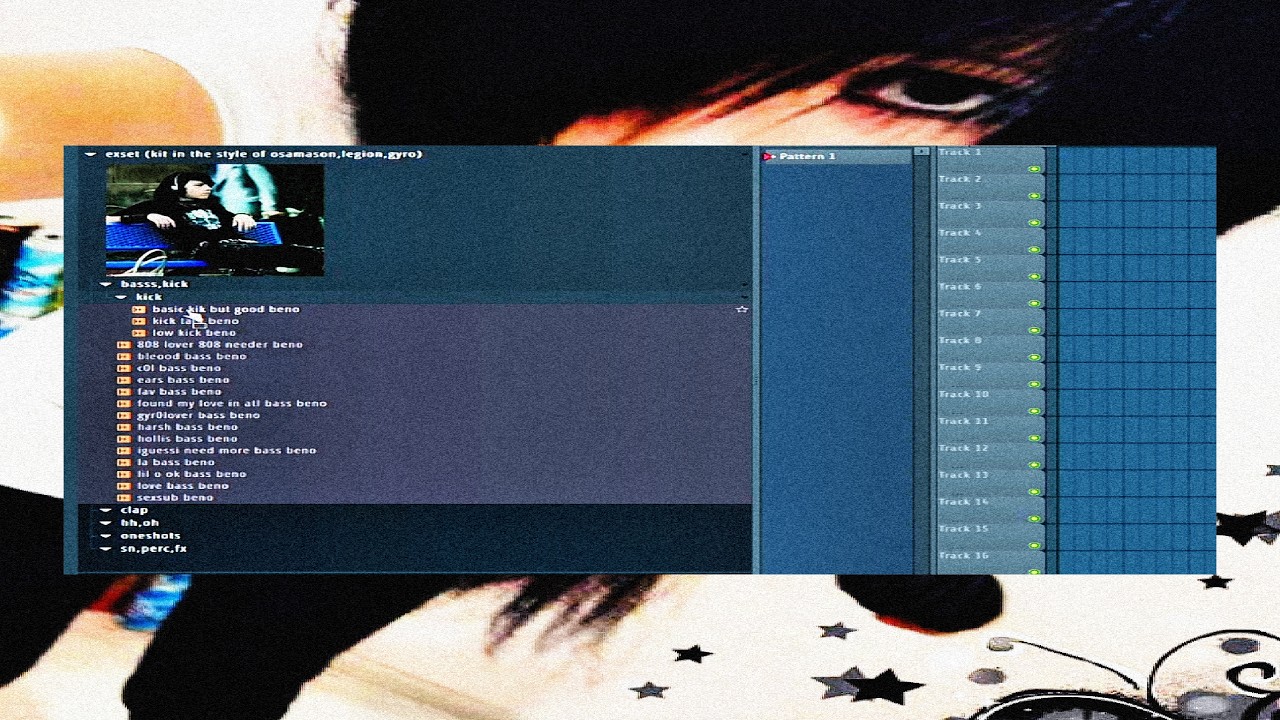Preview "love bass beno" sample
Screen dimensions: 1280x720
point(183,486)
